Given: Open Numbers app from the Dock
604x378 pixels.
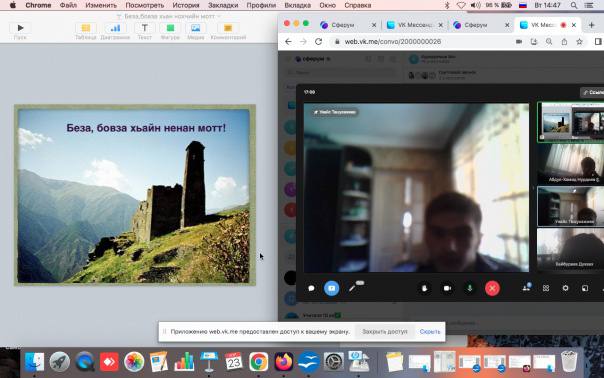Looking at the screenshot, I should point(184,362).
